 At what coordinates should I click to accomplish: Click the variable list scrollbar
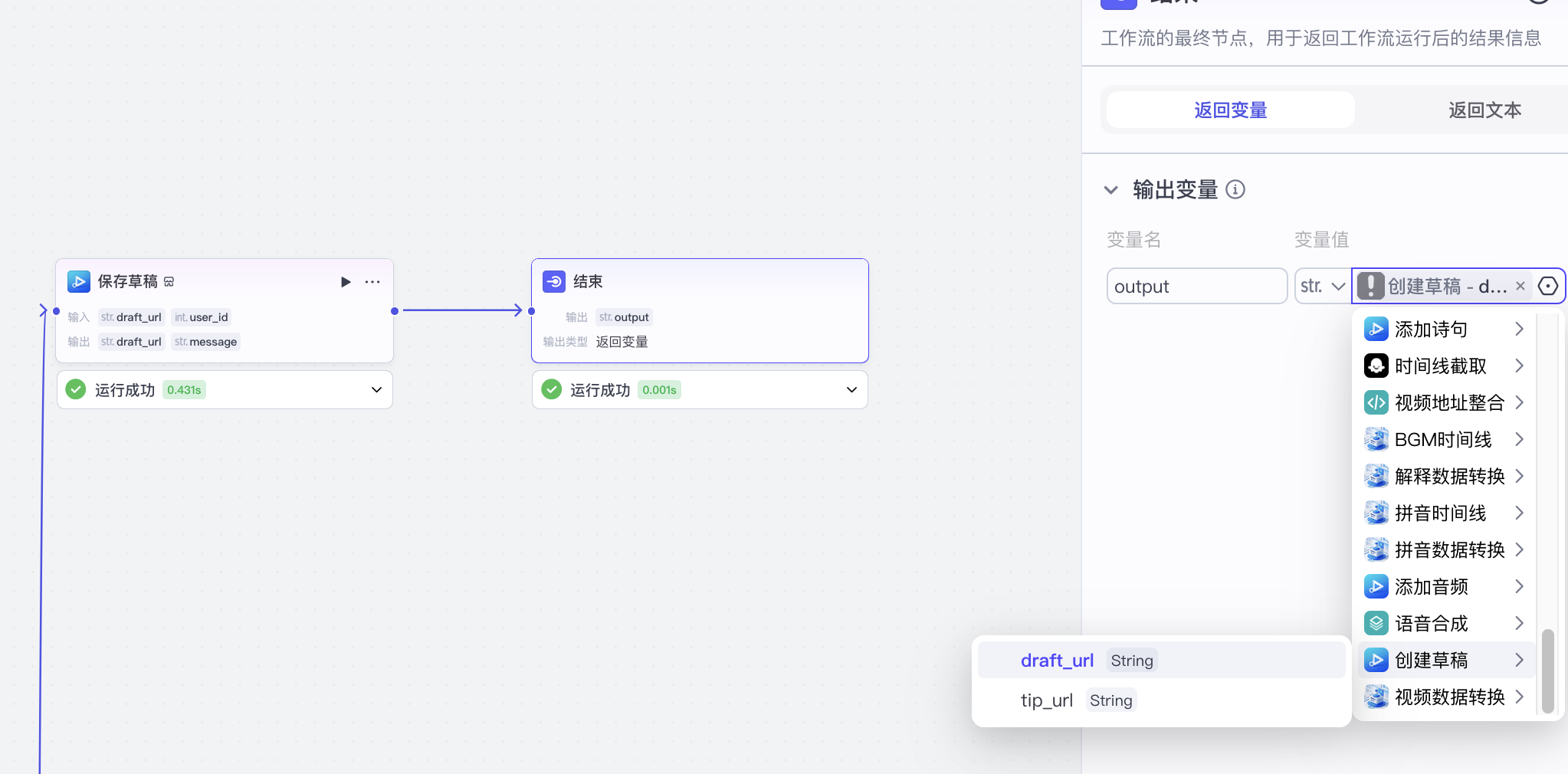[1547, 671]
